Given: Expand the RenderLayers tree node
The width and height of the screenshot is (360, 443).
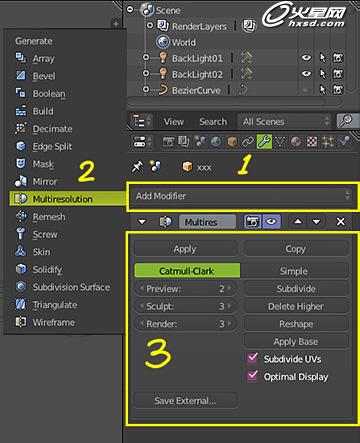Looking at the screenshot, I should pyautogui.click(x=150, y=25).
